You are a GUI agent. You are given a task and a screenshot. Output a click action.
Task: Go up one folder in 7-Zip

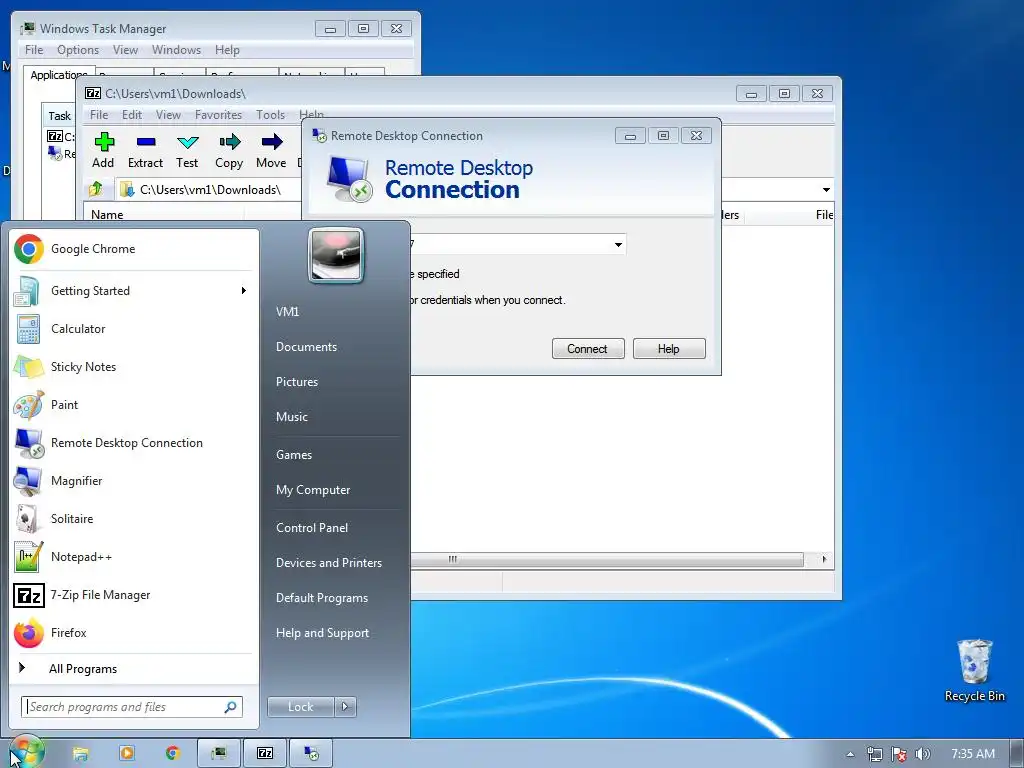[x=96, y=189]
